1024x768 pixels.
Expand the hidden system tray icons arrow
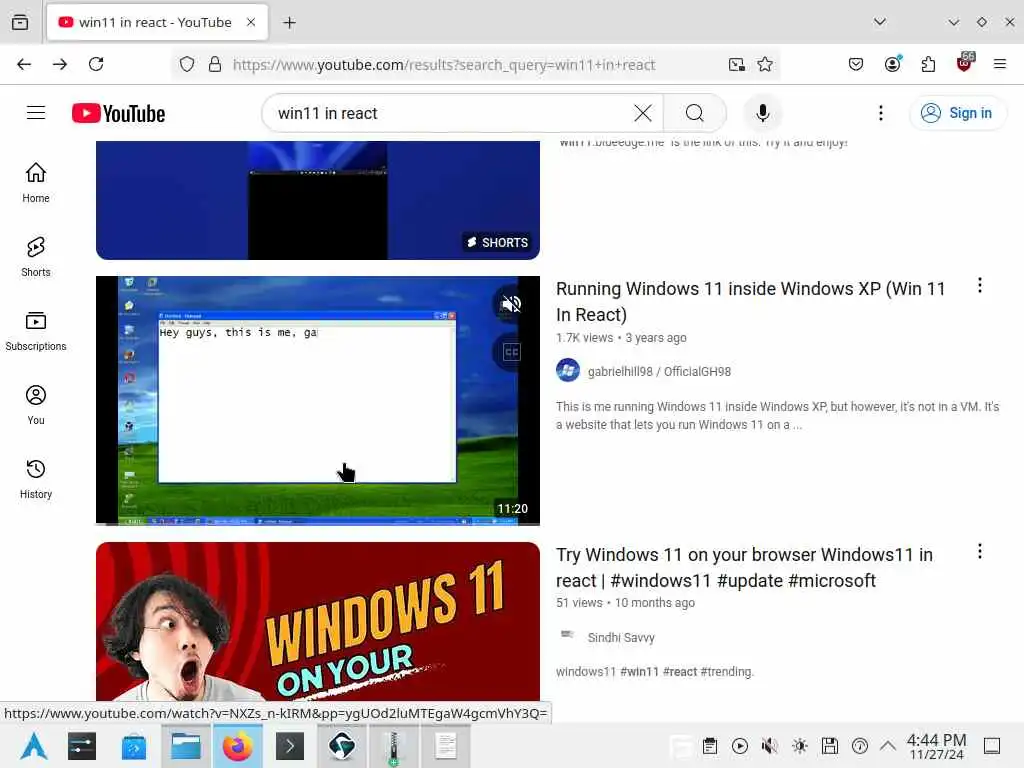[888, 746]
